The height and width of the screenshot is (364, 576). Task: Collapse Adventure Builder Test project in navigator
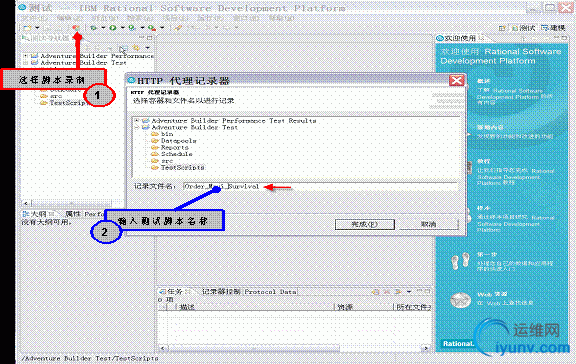[25, 63]
